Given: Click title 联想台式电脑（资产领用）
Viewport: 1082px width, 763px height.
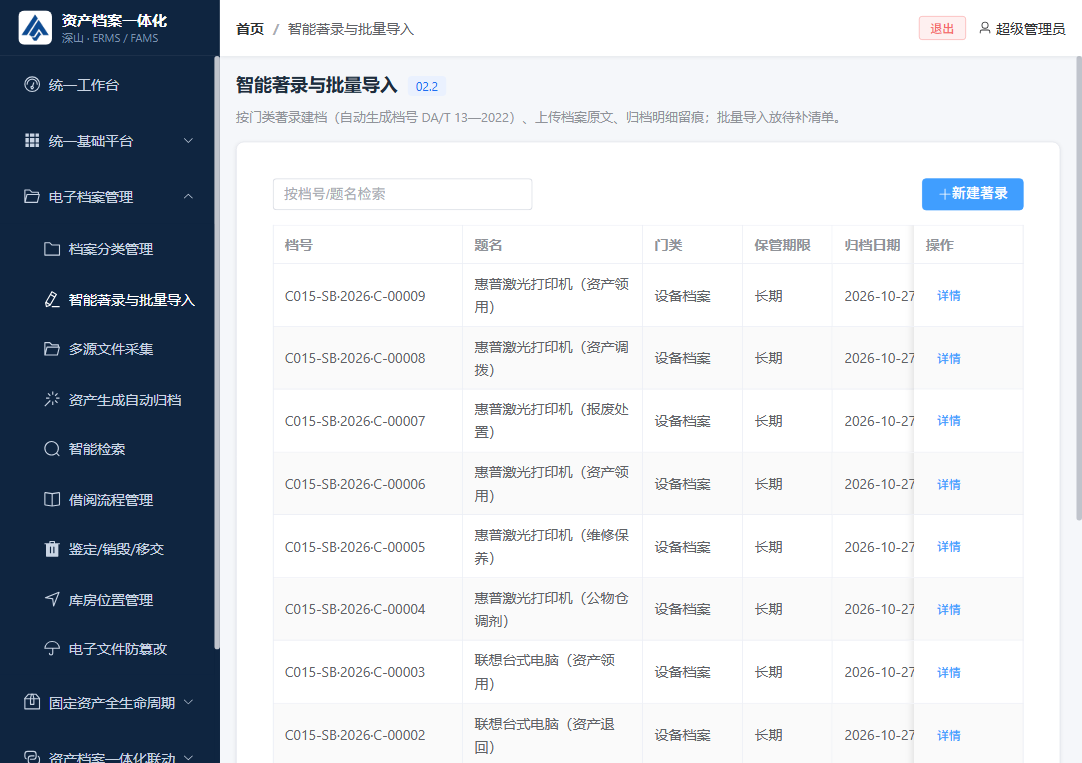Looking at the screenshot, I should 544,673.
